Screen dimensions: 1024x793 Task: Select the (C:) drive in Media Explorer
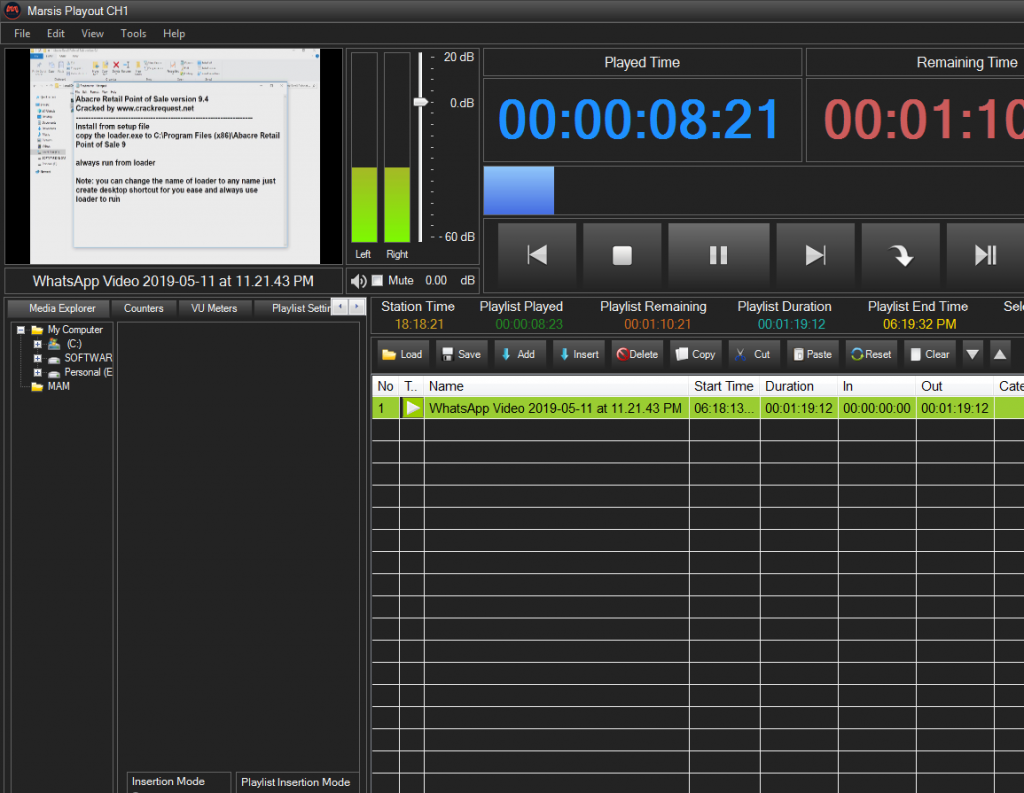(x=74, y=344)
